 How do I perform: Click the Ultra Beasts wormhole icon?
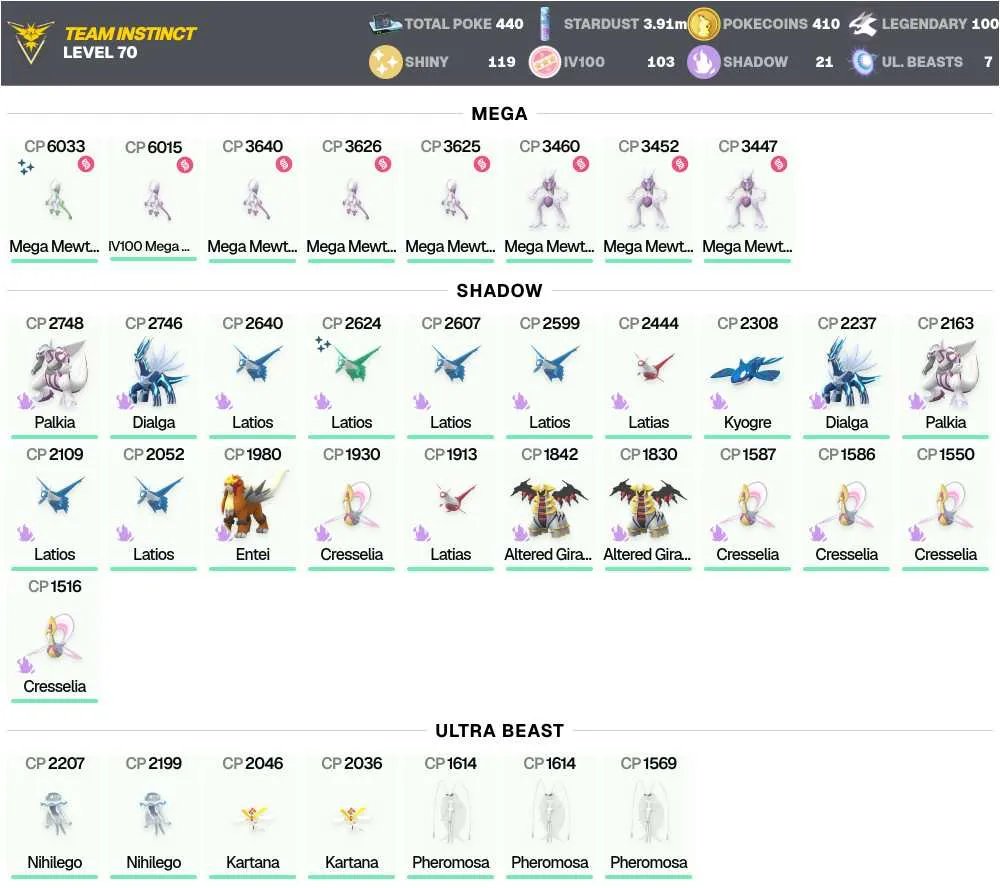pyautogui.click(x=863, y=62)
